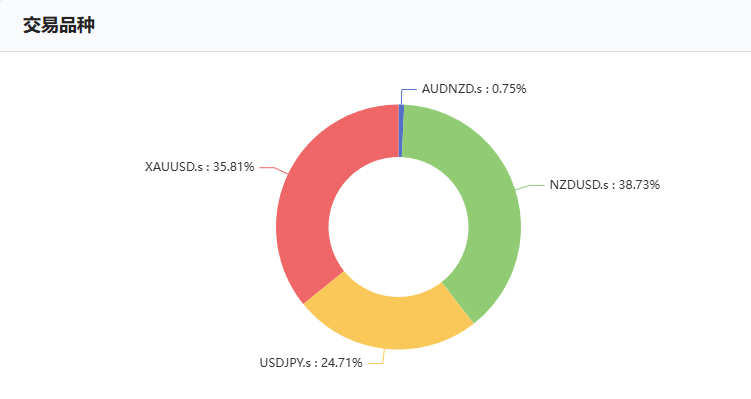This screenshot has width=751, height=399.
Task: Click the XAUUSD.s symbol name label
Action: click(174, 167)
